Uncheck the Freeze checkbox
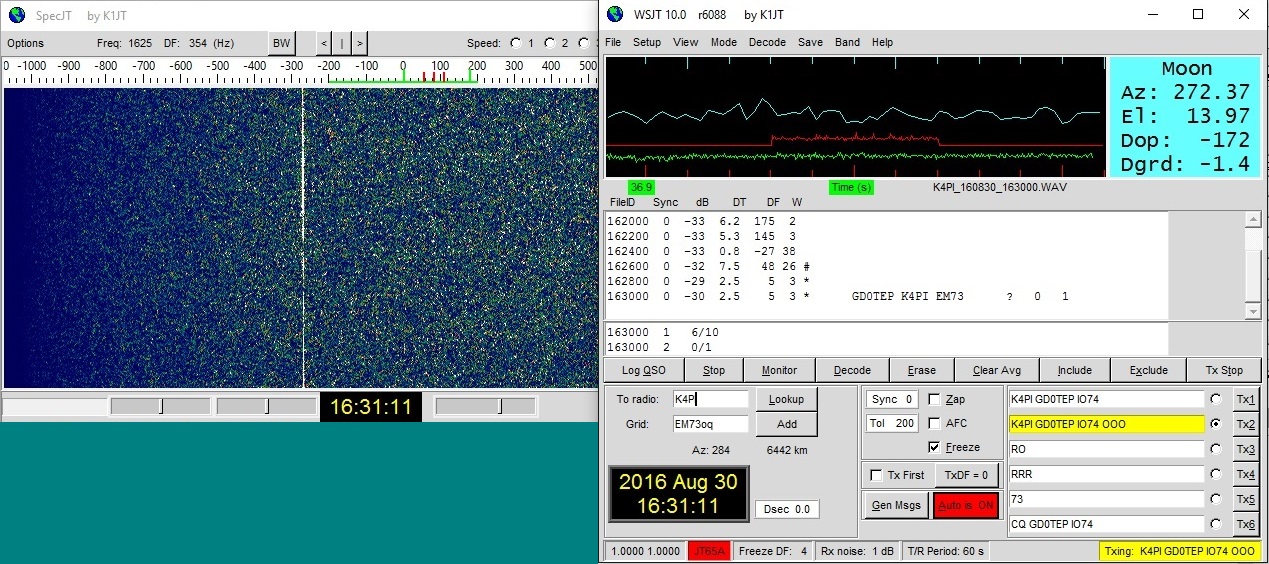 [934, 447]
